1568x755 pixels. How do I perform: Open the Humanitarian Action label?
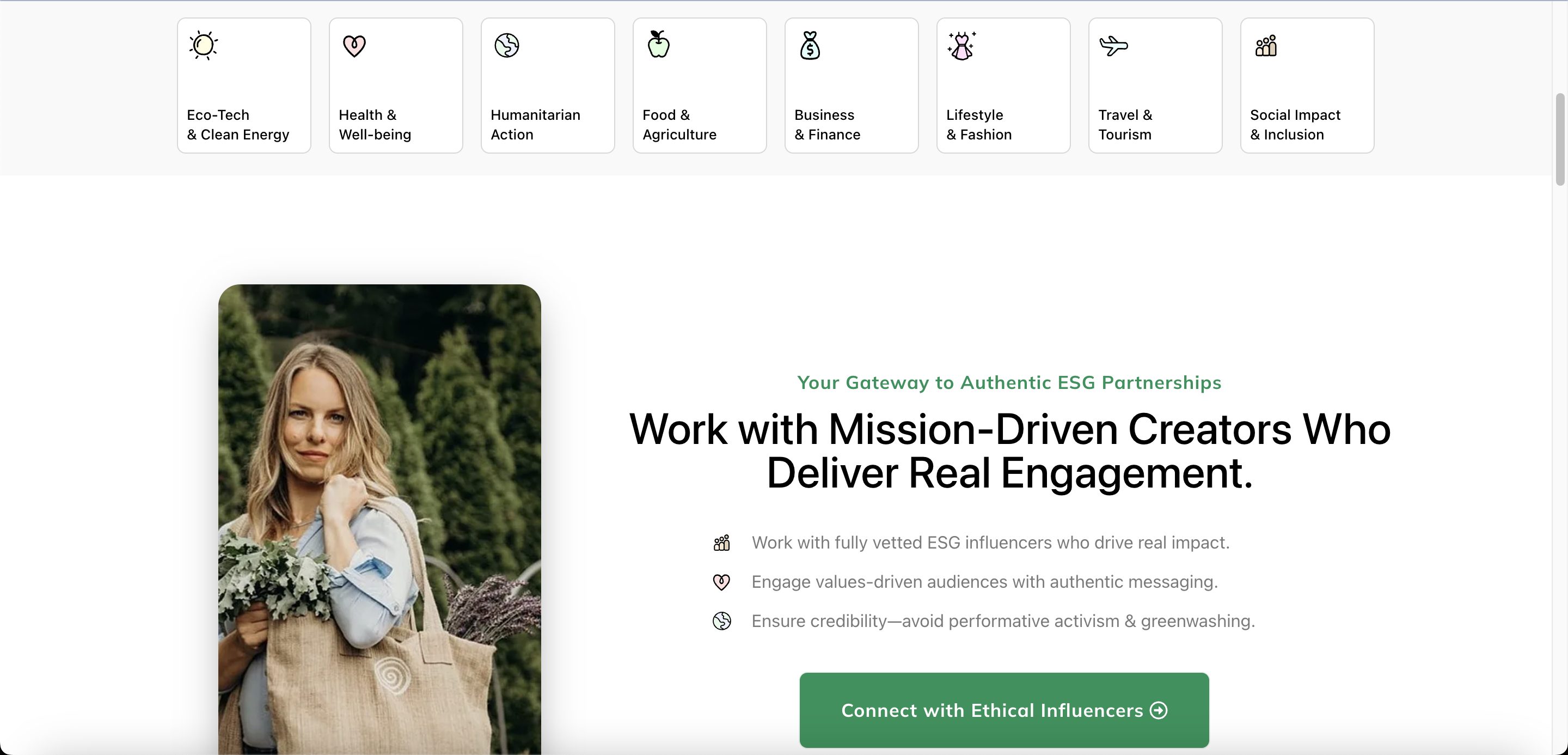[536, 125]
